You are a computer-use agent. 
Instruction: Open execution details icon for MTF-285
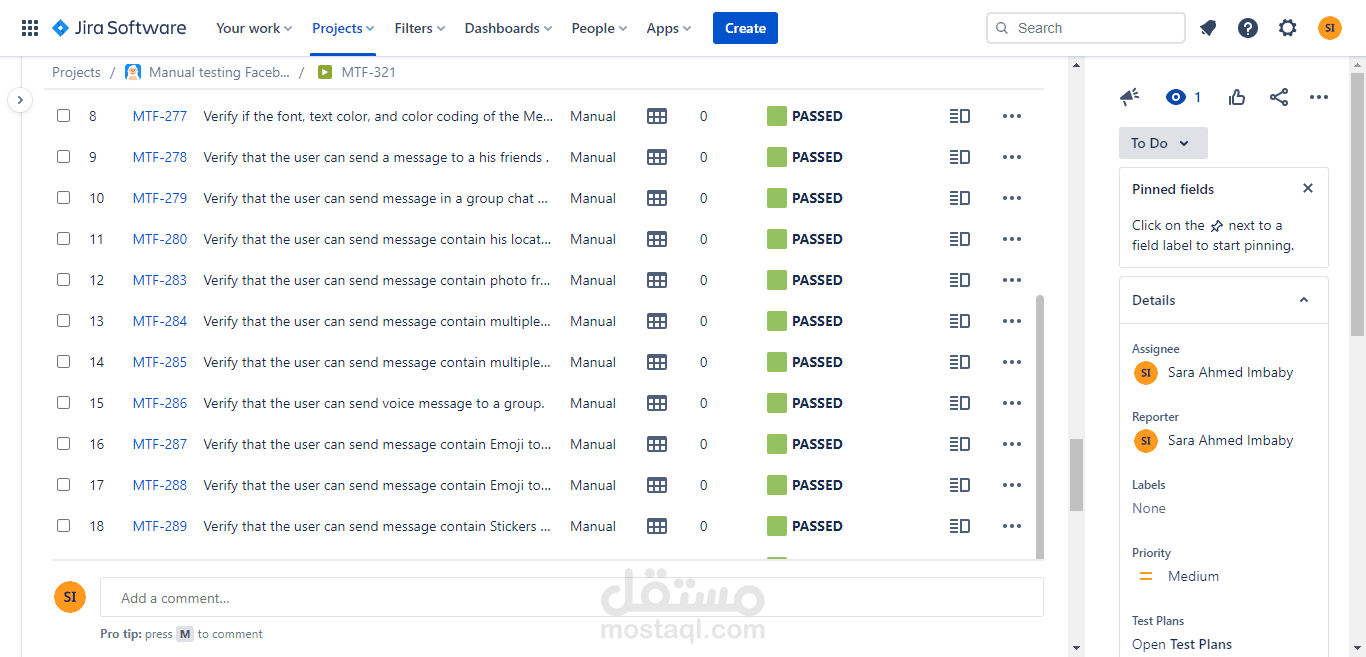point(960,362)
